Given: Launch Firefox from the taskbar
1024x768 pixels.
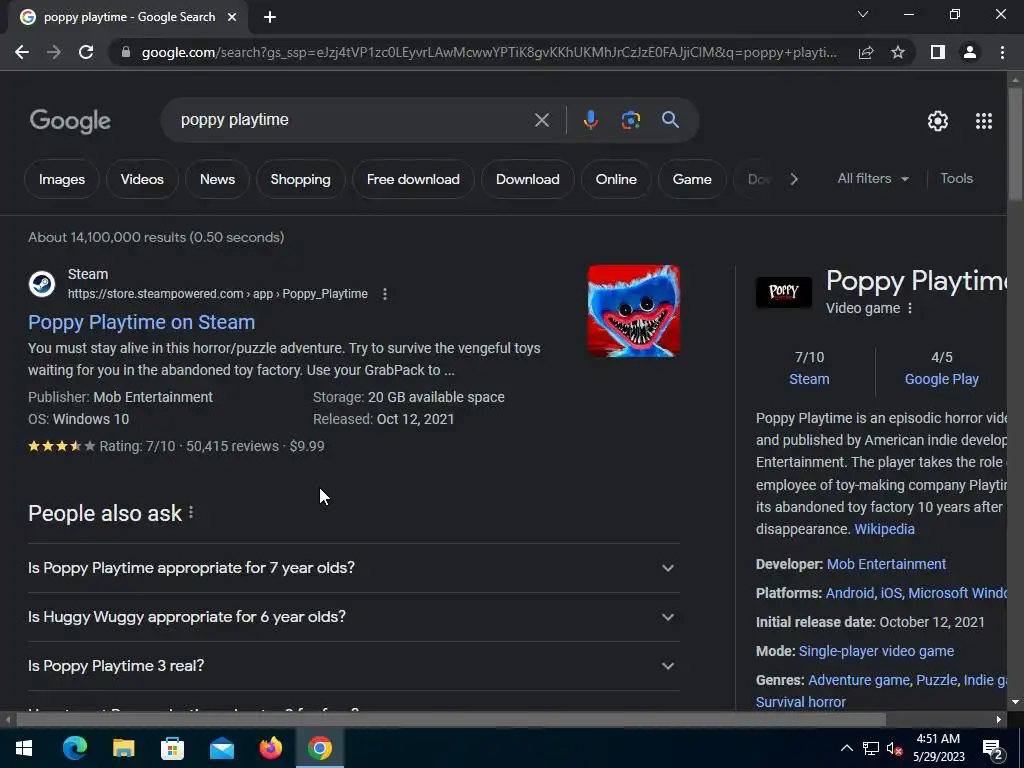Looking at the screenshot, I should pyautogui.click(x=271, y=748).
